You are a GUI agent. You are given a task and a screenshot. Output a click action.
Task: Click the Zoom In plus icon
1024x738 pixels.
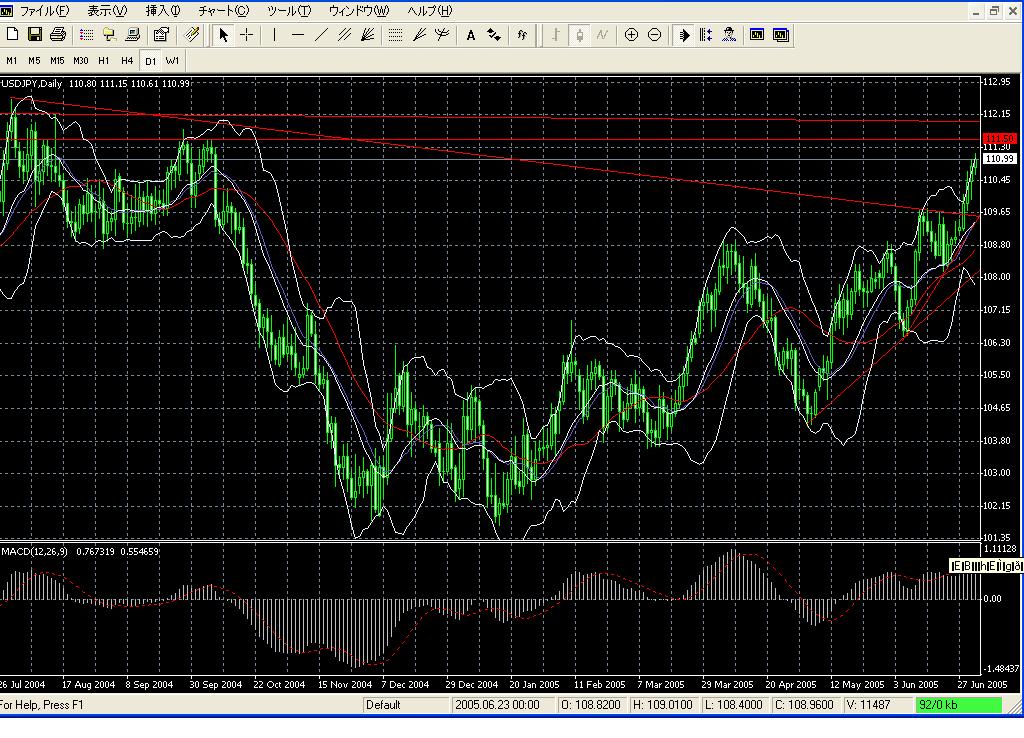click(631, 35)
